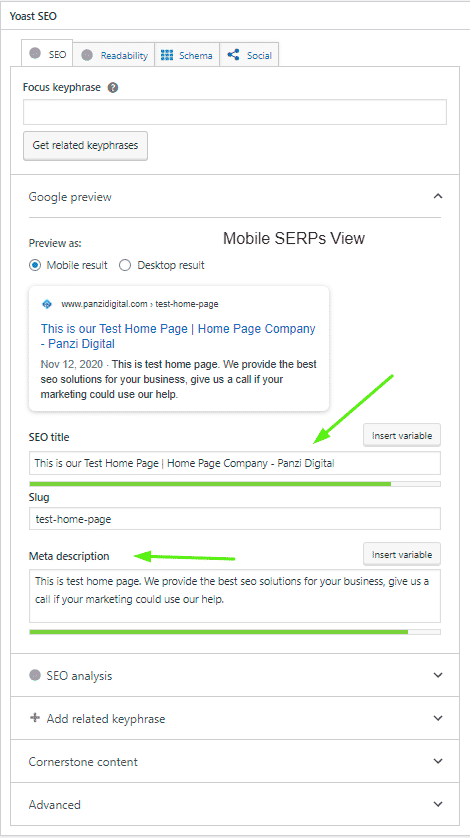
Task: Click the plus icon by Add related keyphrase
Action: pos(35,718)
